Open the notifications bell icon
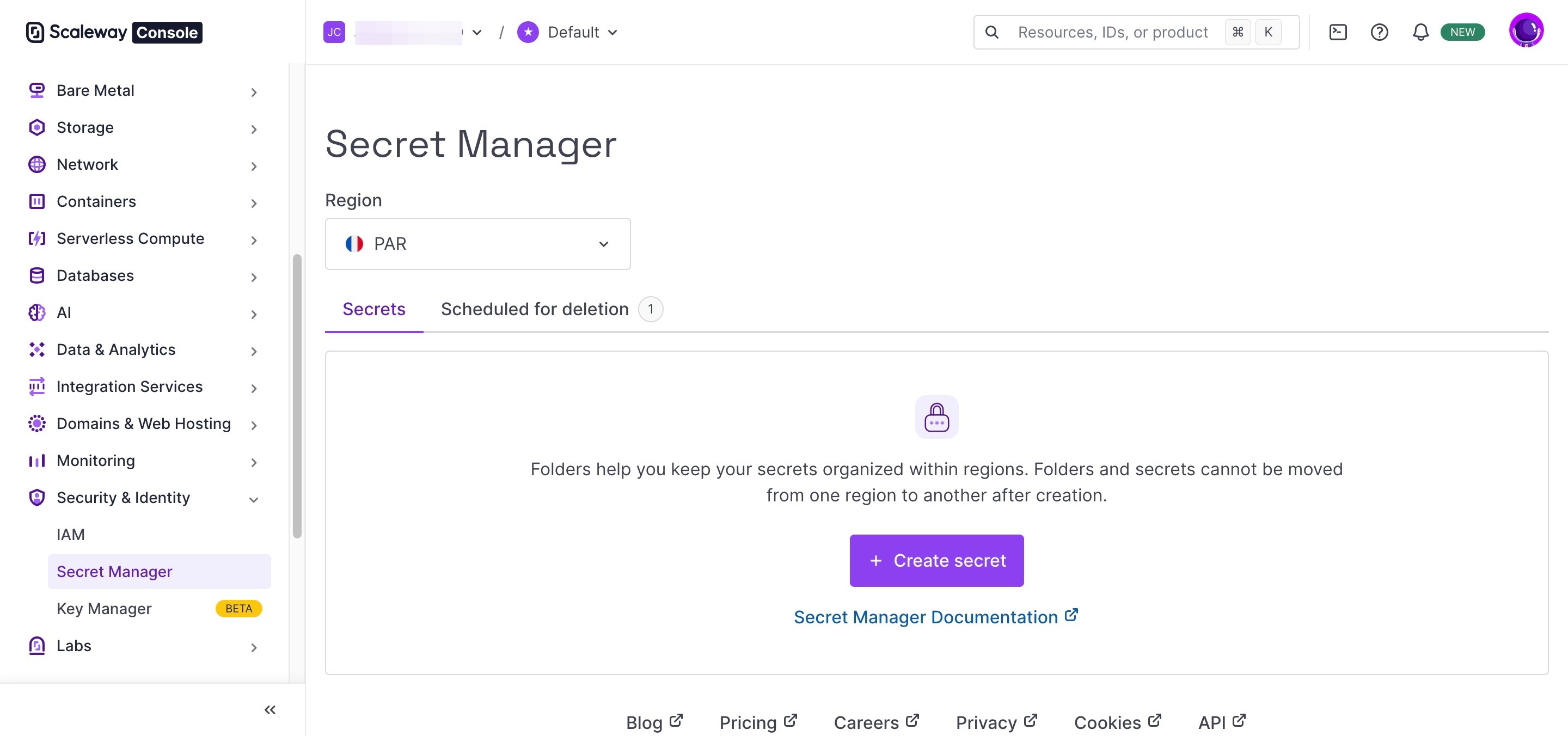This screenshot has height=736, width=1568. [1420, 32]
